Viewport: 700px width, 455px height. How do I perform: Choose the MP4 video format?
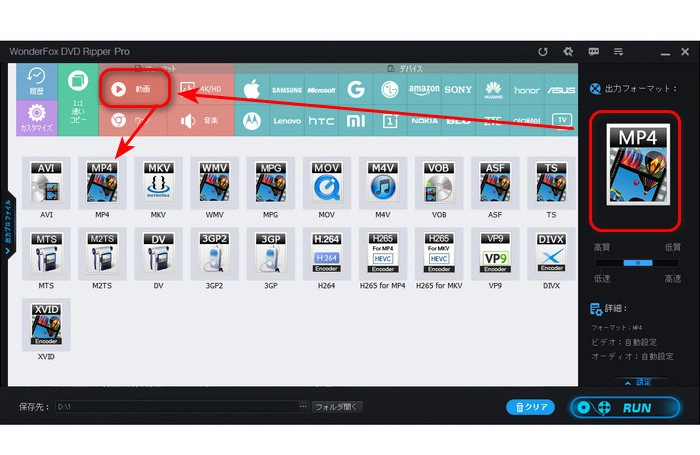pyautogui.click(x=102, y=182)
